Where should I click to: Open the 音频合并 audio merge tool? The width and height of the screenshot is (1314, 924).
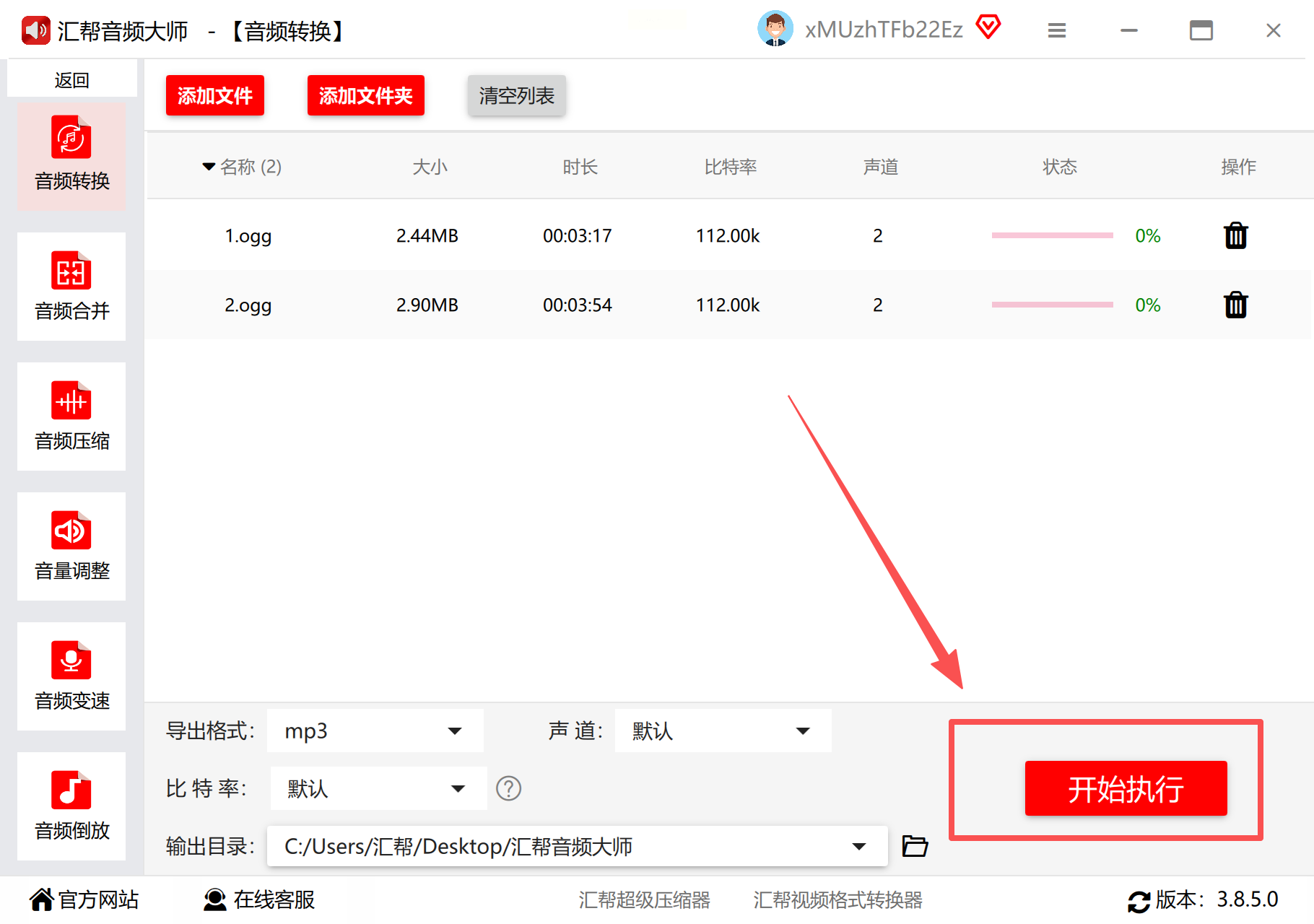pos(71,287)
